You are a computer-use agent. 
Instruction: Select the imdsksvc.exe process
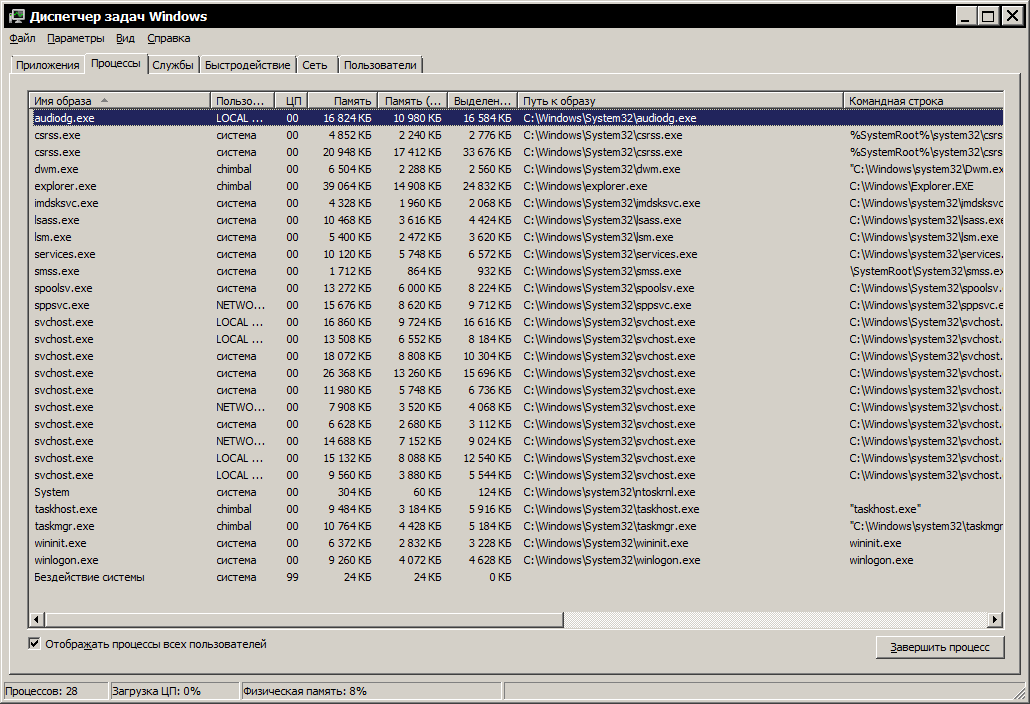(517, 203)
